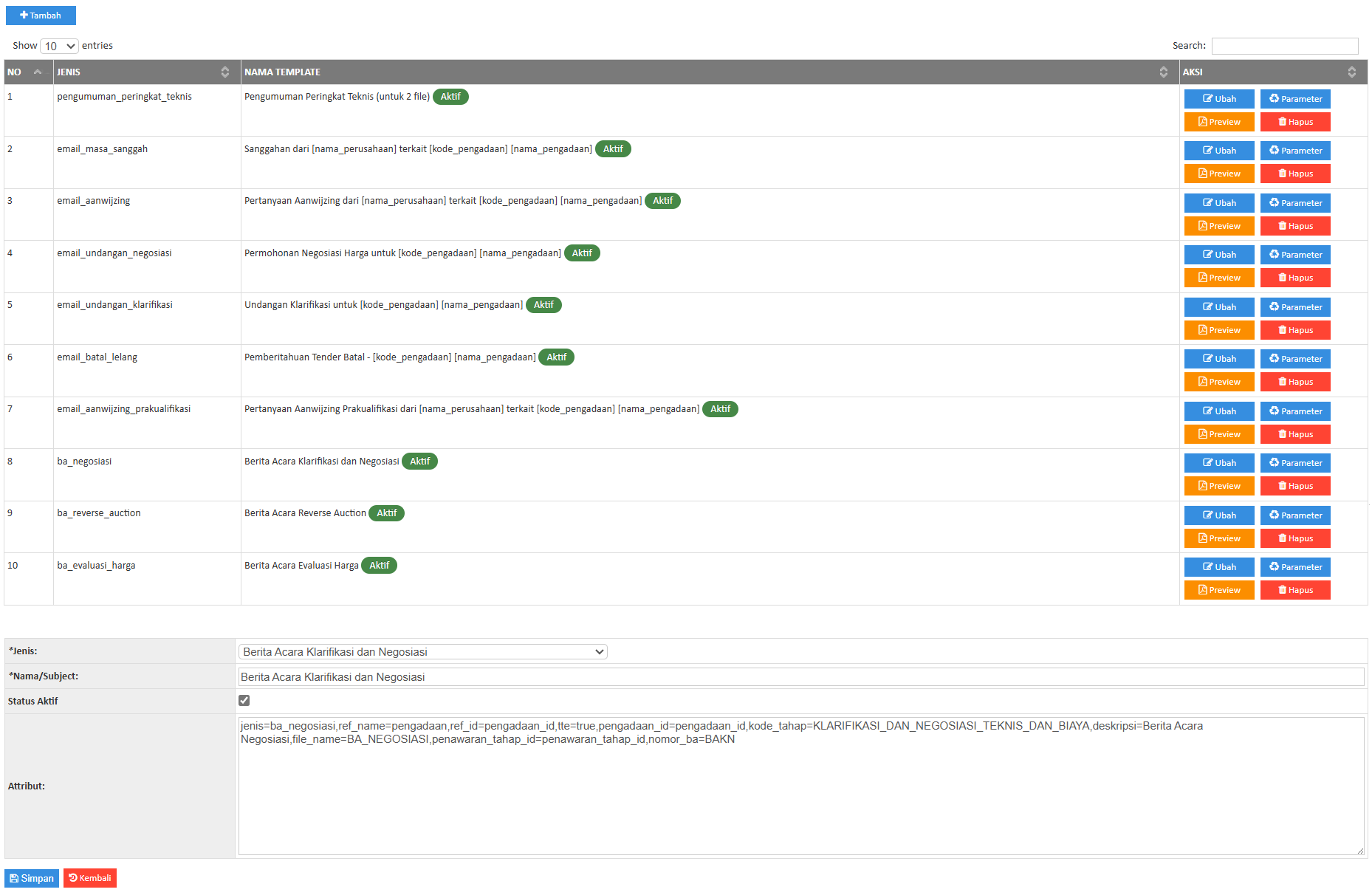The image size is (1372, 895).
Task: Click the Kembali back button
Action: (90, 878)
